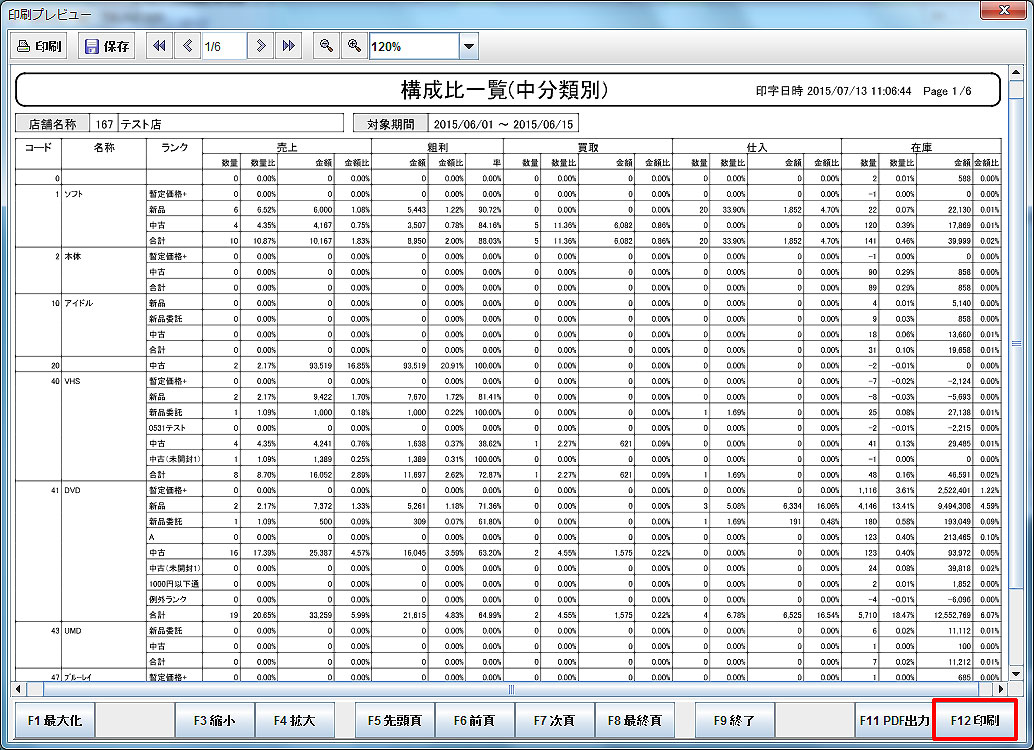Click the zoom in magnifier icon
Image resolution: width=1034 pixels, height=750 pixels.
pos(353,46)
